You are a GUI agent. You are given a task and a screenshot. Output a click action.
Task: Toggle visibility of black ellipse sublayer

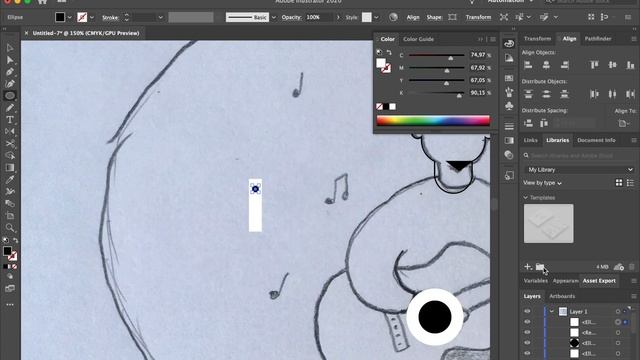tap(527, 343)
